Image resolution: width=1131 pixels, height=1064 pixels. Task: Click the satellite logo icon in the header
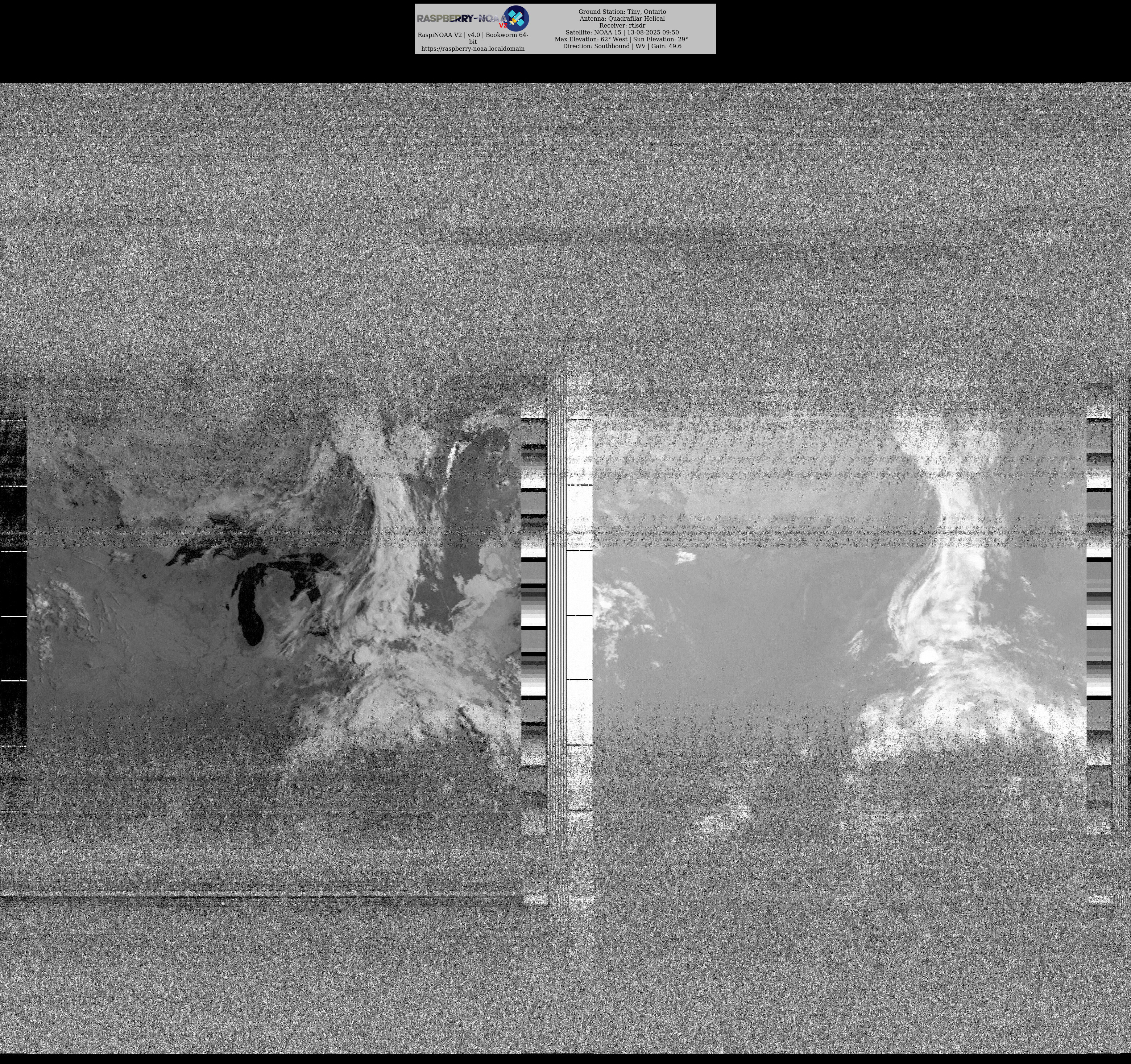coord(516,18)
